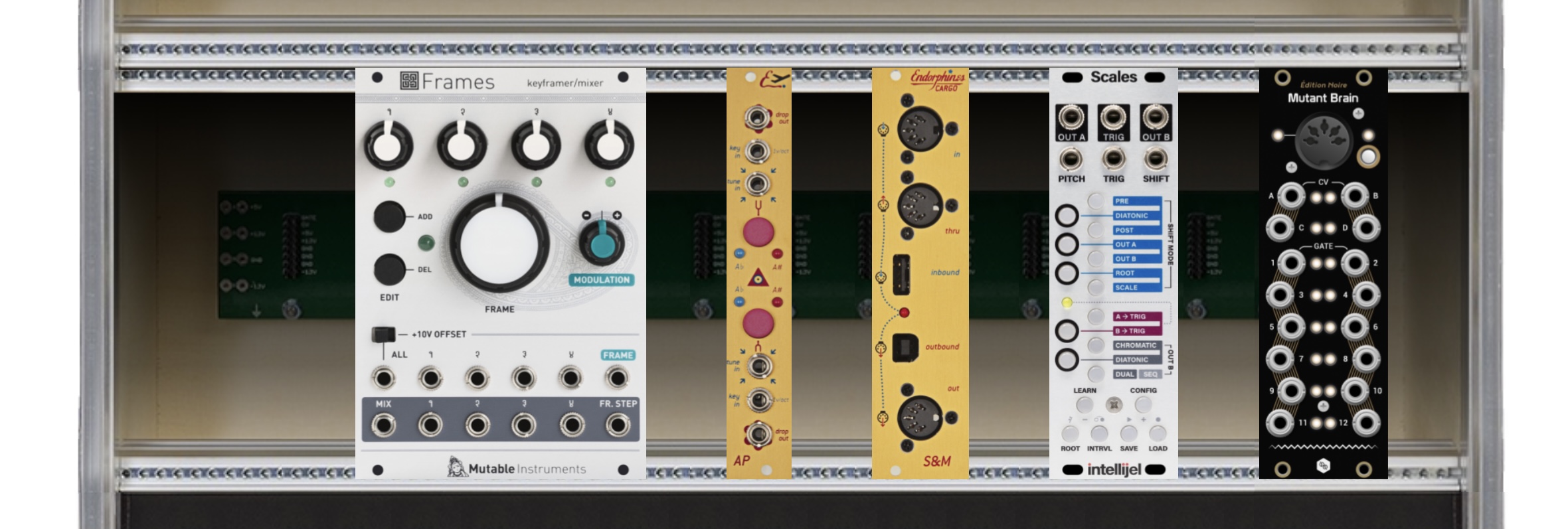The width and height of the screenshot is (1568, 529).
Task: Click GATE 10 jack on Mutant Brain
Action: pos(1355,391)
